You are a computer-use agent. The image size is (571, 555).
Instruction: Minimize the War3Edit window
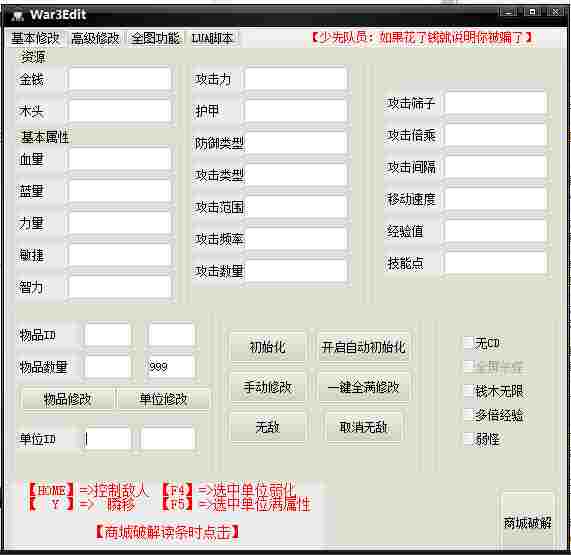508,12
